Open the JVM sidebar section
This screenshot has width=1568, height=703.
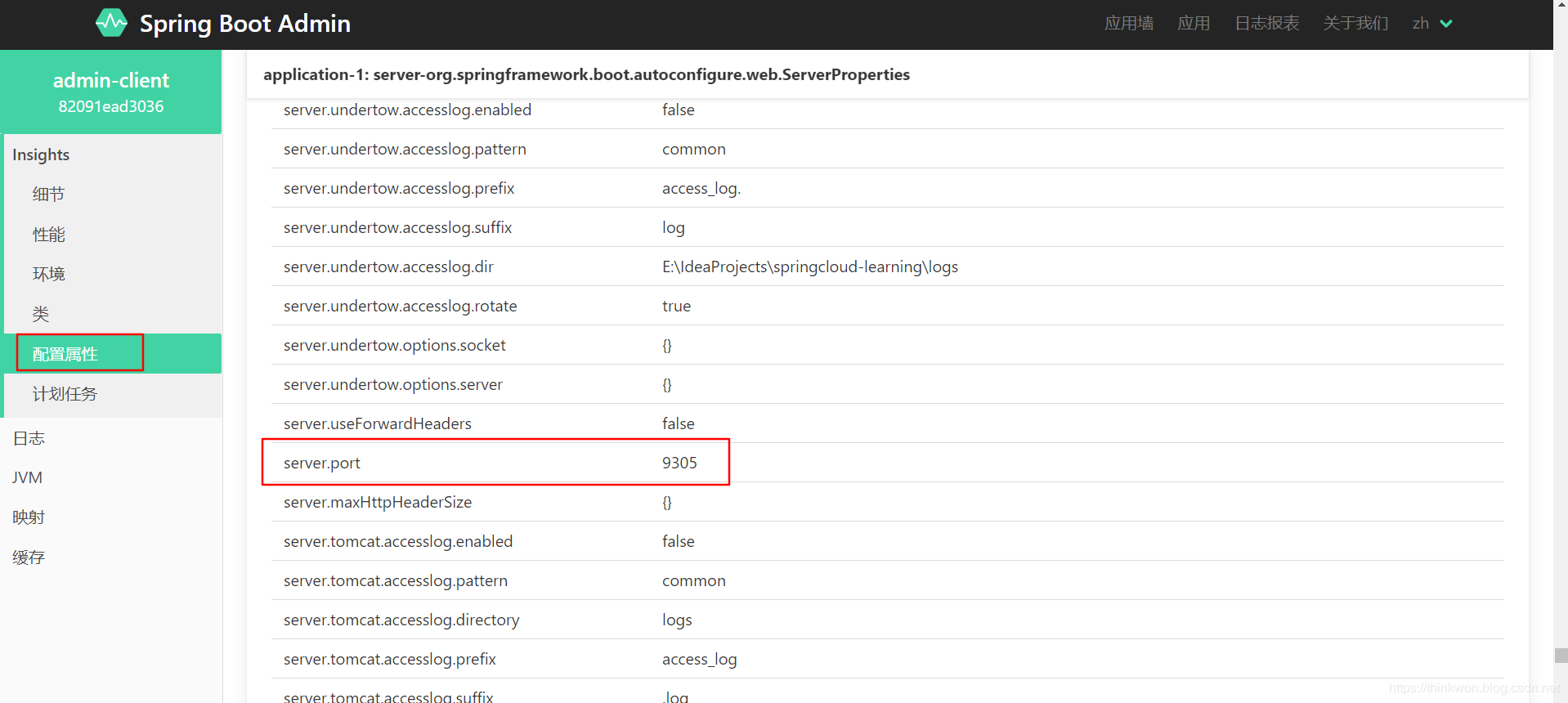pyautogui.click(x=27, y=477)
